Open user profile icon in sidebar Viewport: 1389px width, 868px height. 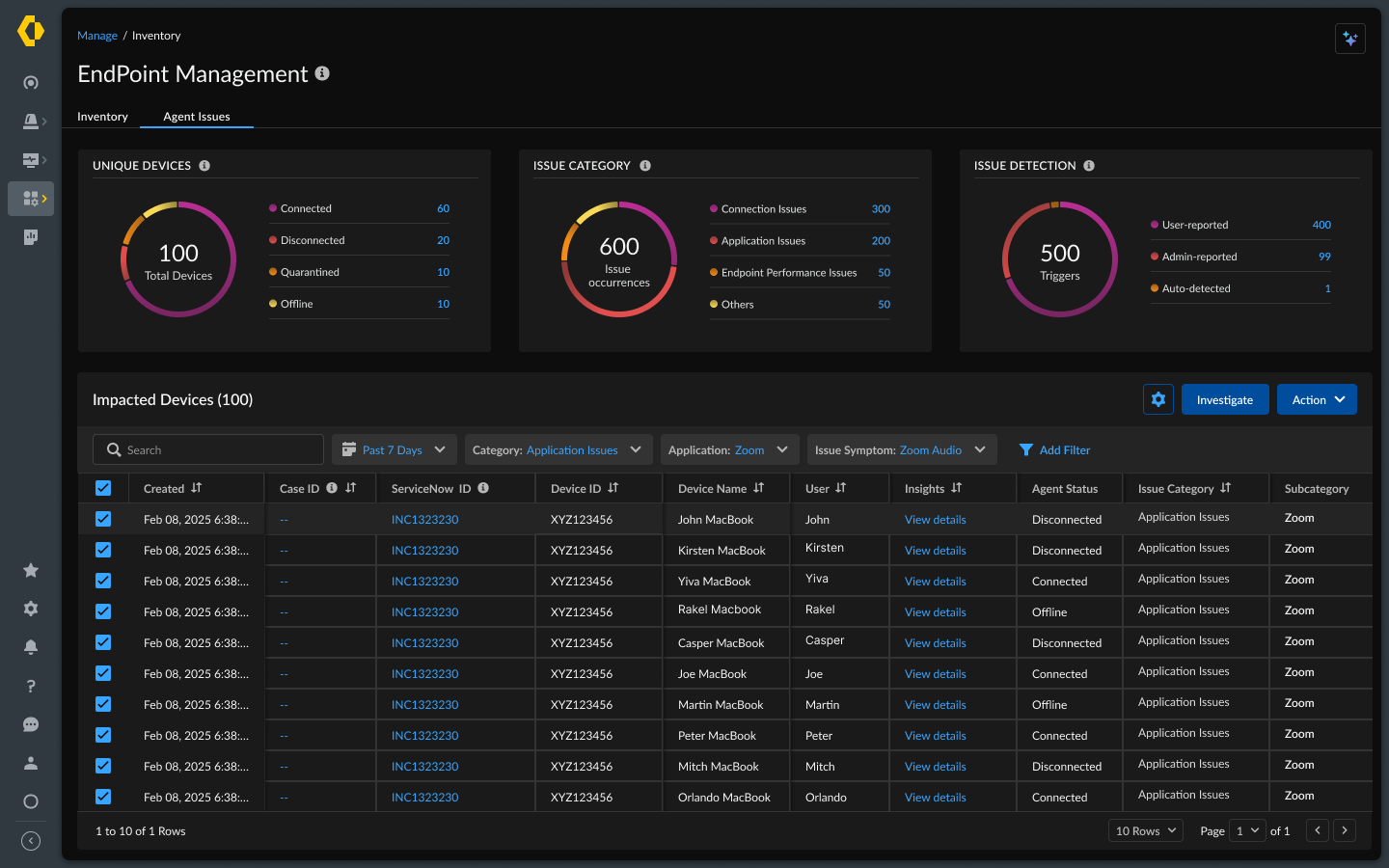(31, 763)
